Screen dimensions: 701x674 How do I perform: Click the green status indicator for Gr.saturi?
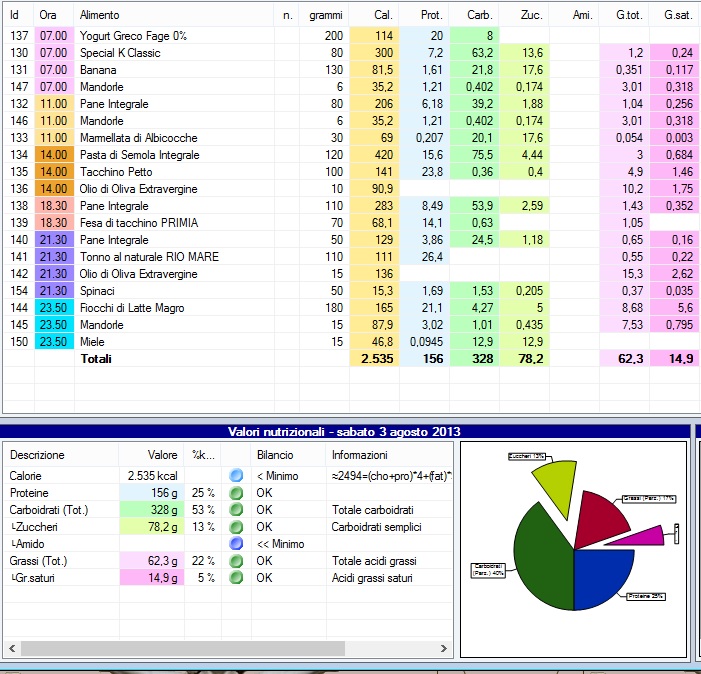tap(236, 577)
